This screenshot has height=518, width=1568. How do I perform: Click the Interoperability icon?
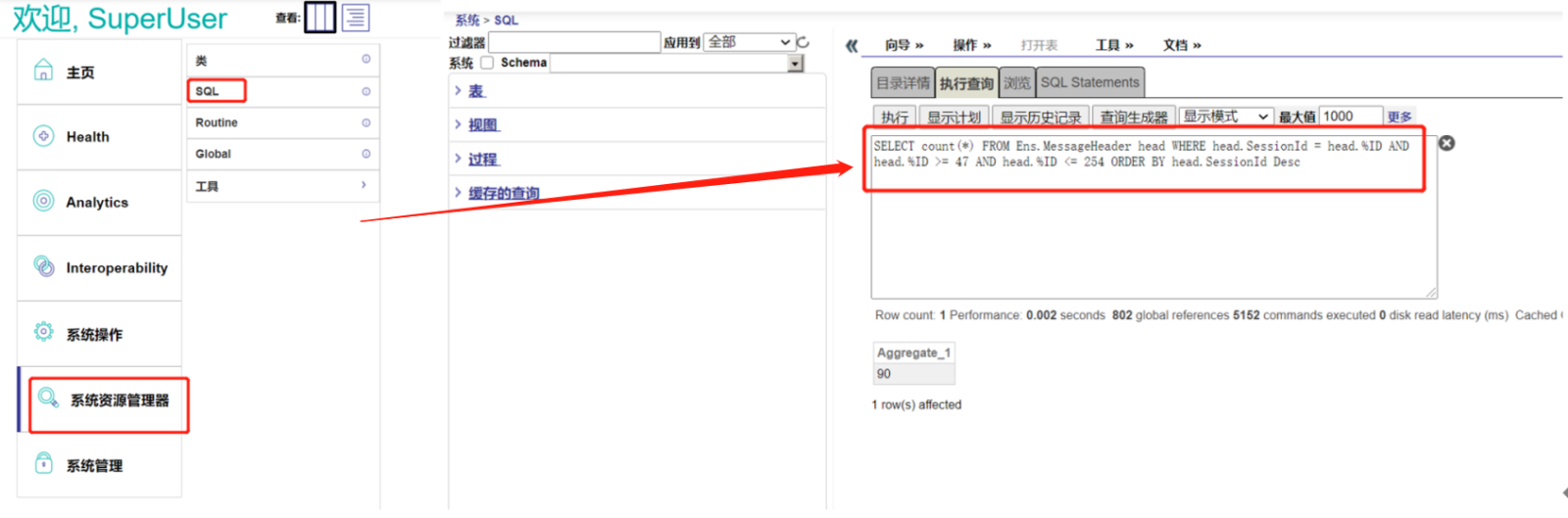(x=44, y=266)
